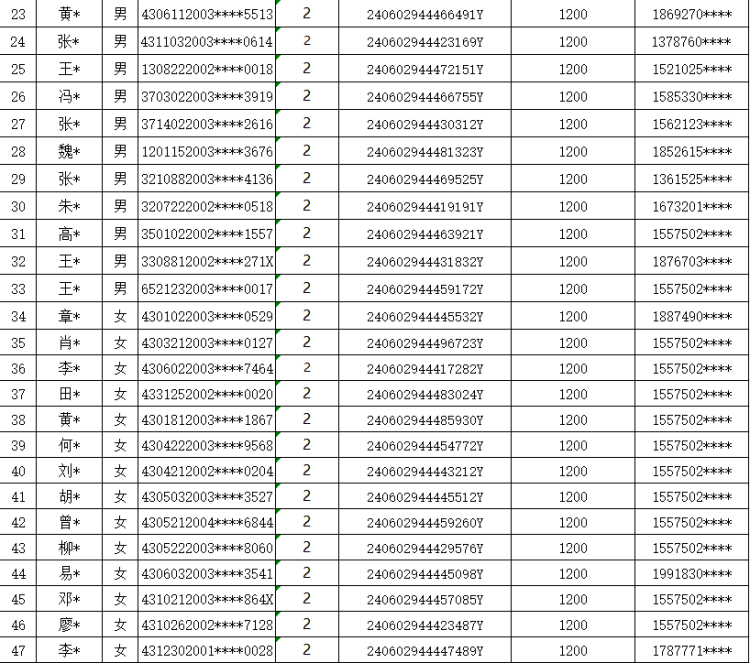
Task: Select row number 25 cell
Action: point(16,69)
